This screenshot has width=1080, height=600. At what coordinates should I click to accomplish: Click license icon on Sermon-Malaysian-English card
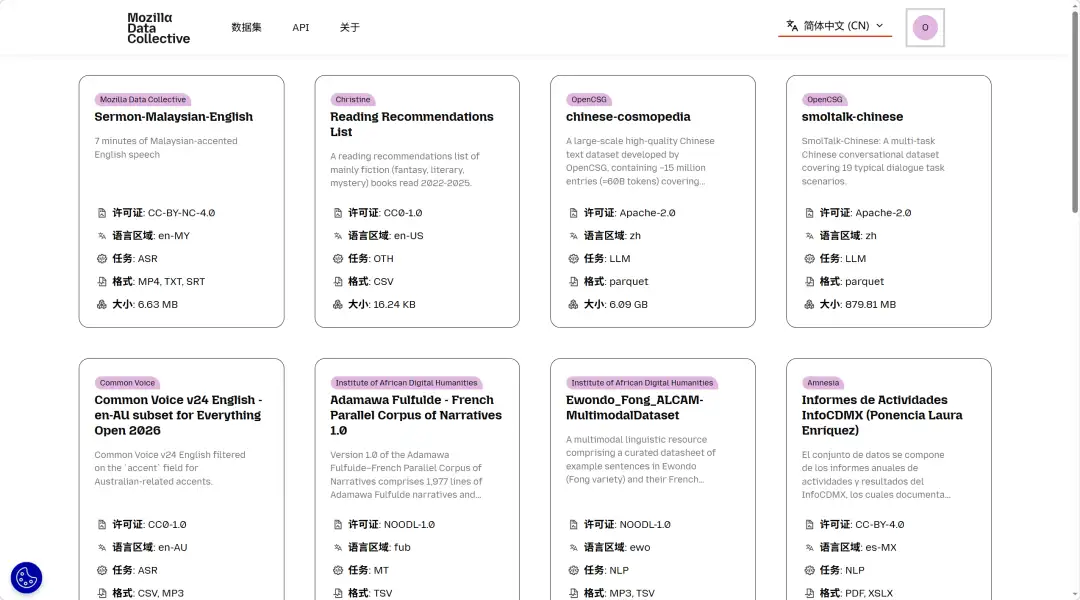102,213
